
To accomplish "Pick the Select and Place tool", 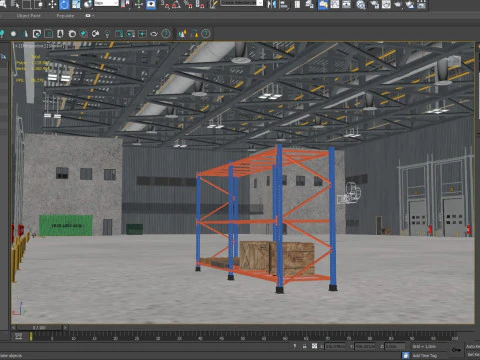I will click(x=88, y=4).
